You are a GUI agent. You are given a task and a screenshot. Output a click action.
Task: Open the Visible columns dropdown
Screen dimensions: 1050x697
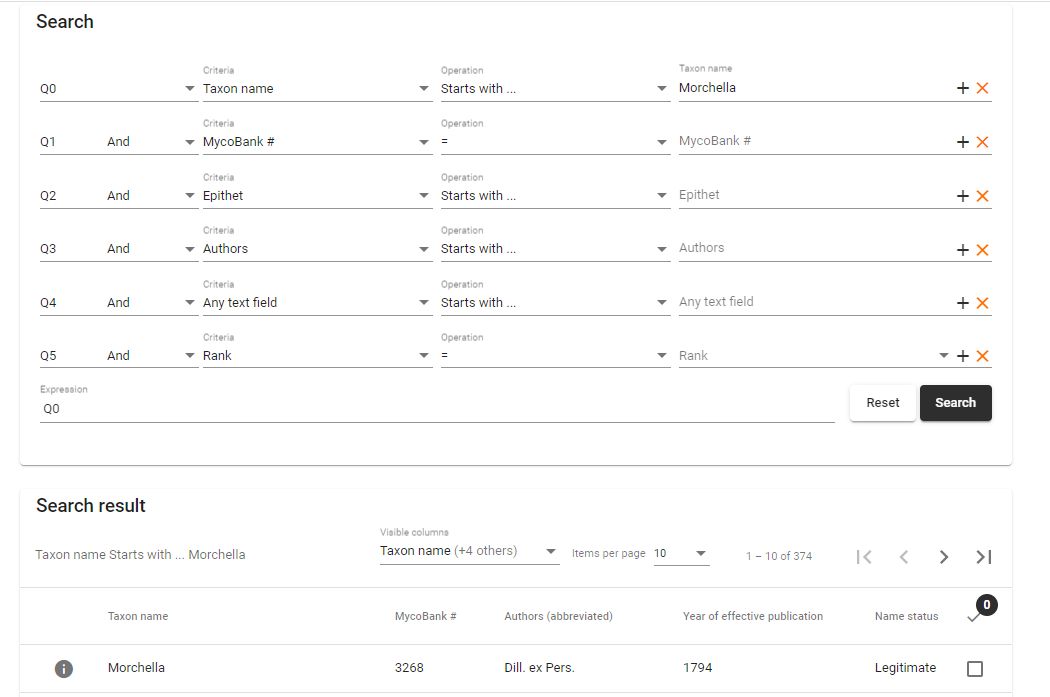pyautogui.click(x=469, y=551)
